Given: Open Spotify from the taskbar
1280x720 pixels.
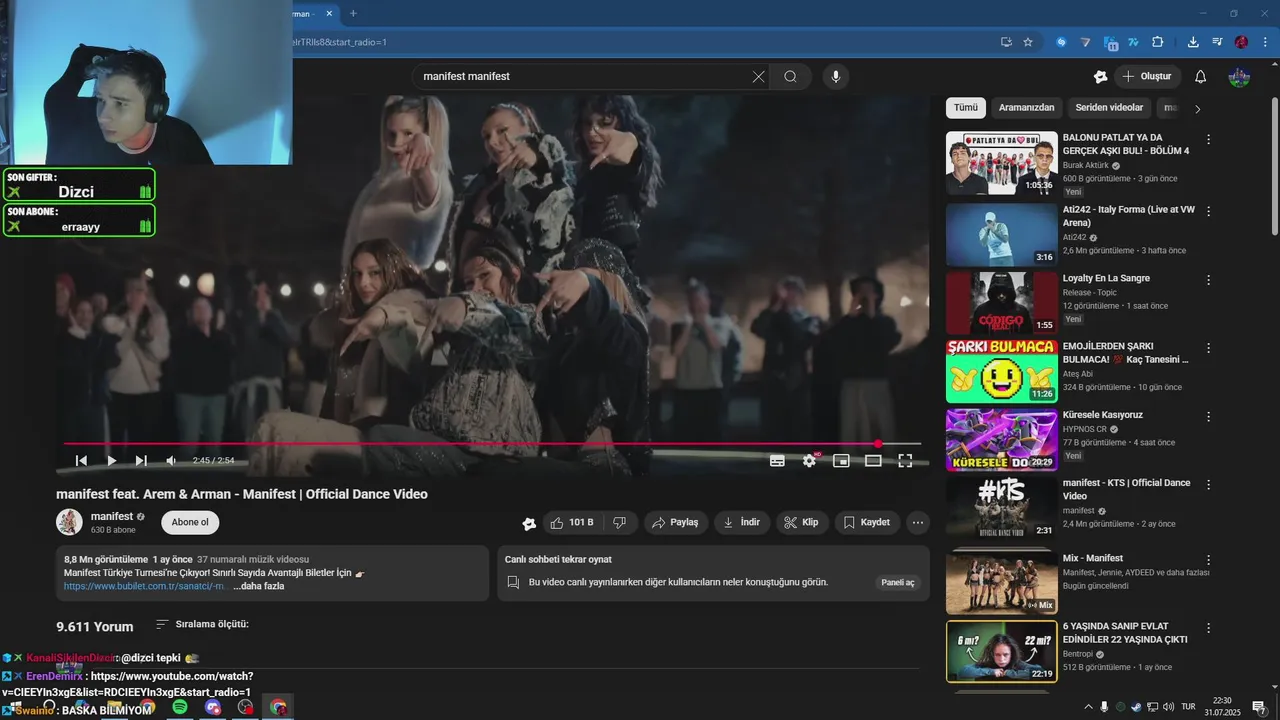Looking at the screenshot, I should pyautogui.click(x=180, y=707).
